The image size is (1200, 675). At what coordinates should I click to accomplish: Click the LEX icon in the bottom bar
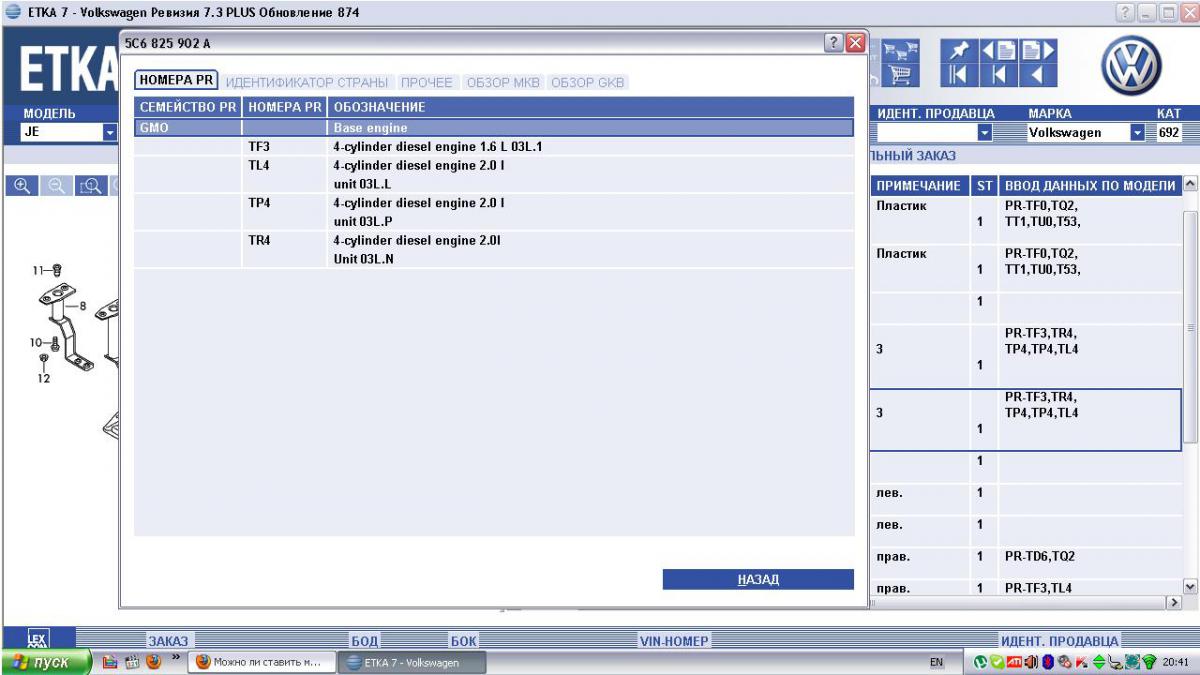(36, 639)
